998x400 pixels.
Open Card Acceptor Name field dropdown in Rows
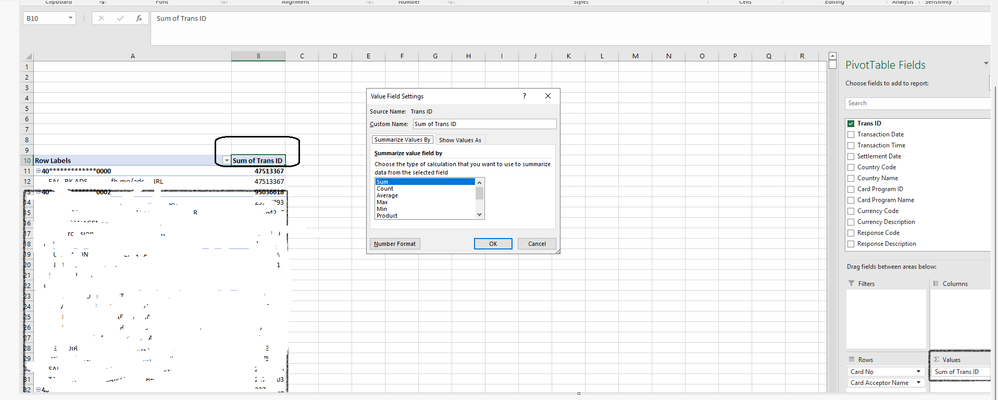[x=917, y=383]
